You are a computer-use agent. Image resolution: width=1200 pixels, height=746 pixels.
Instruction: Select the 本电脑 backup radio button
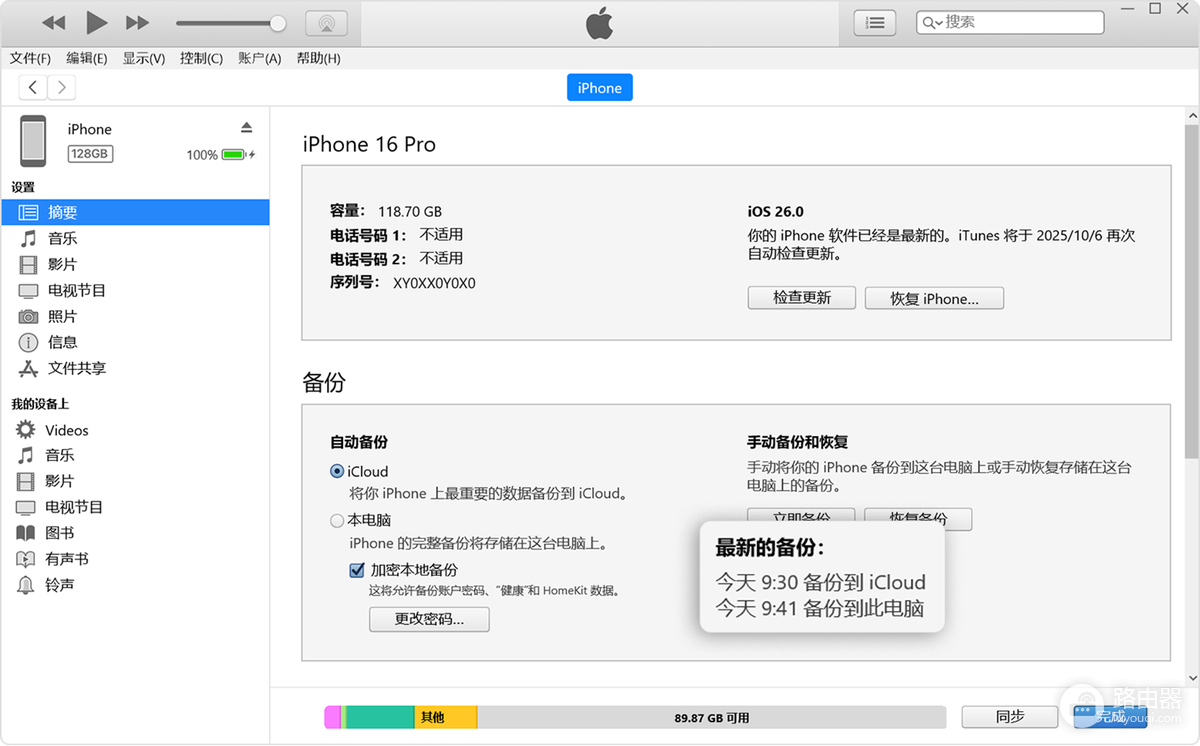[337, 520]
